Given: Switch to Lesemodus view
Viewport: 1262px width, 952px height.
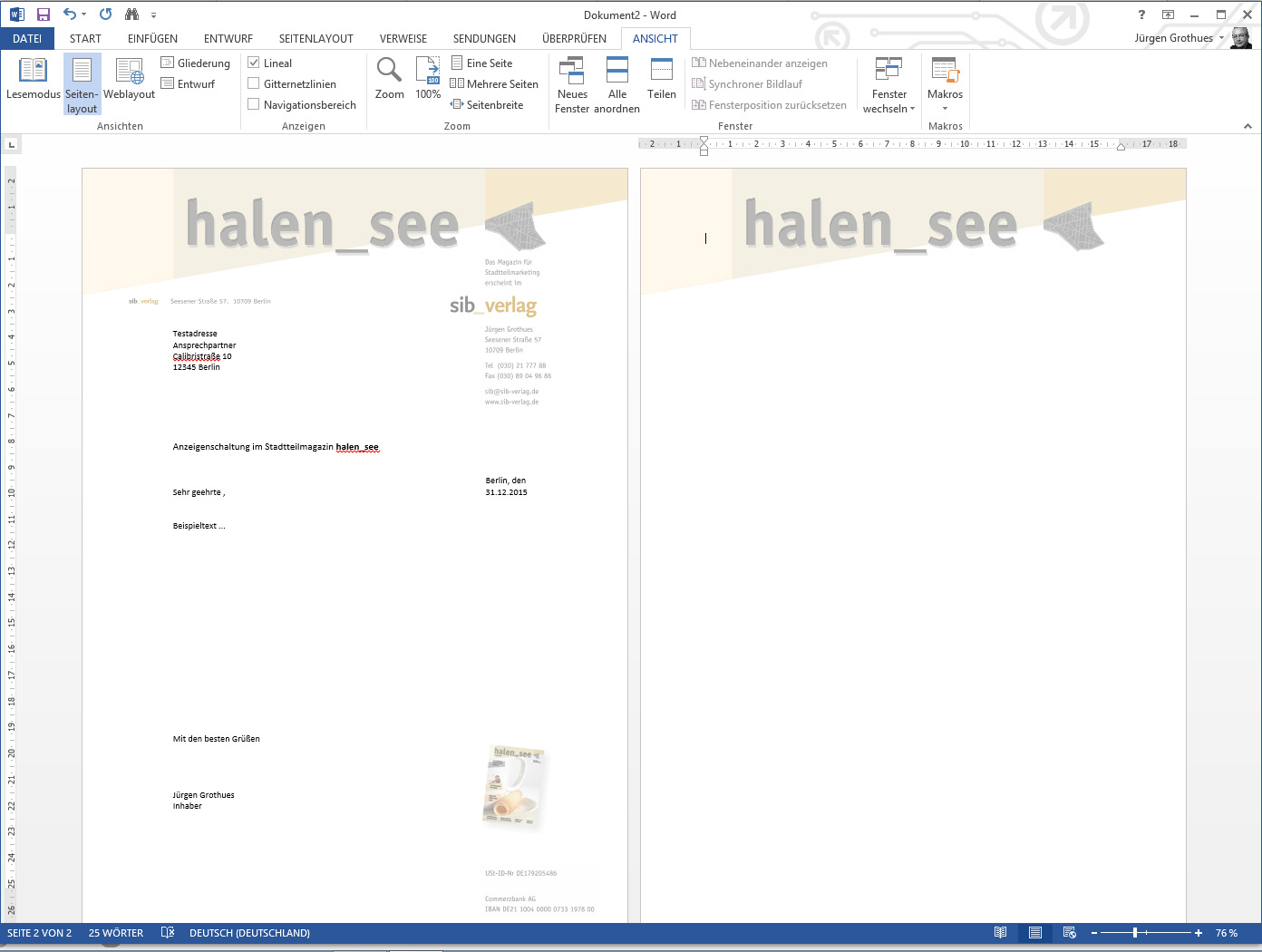Looking at the screenshot, I should click(33, 79).
